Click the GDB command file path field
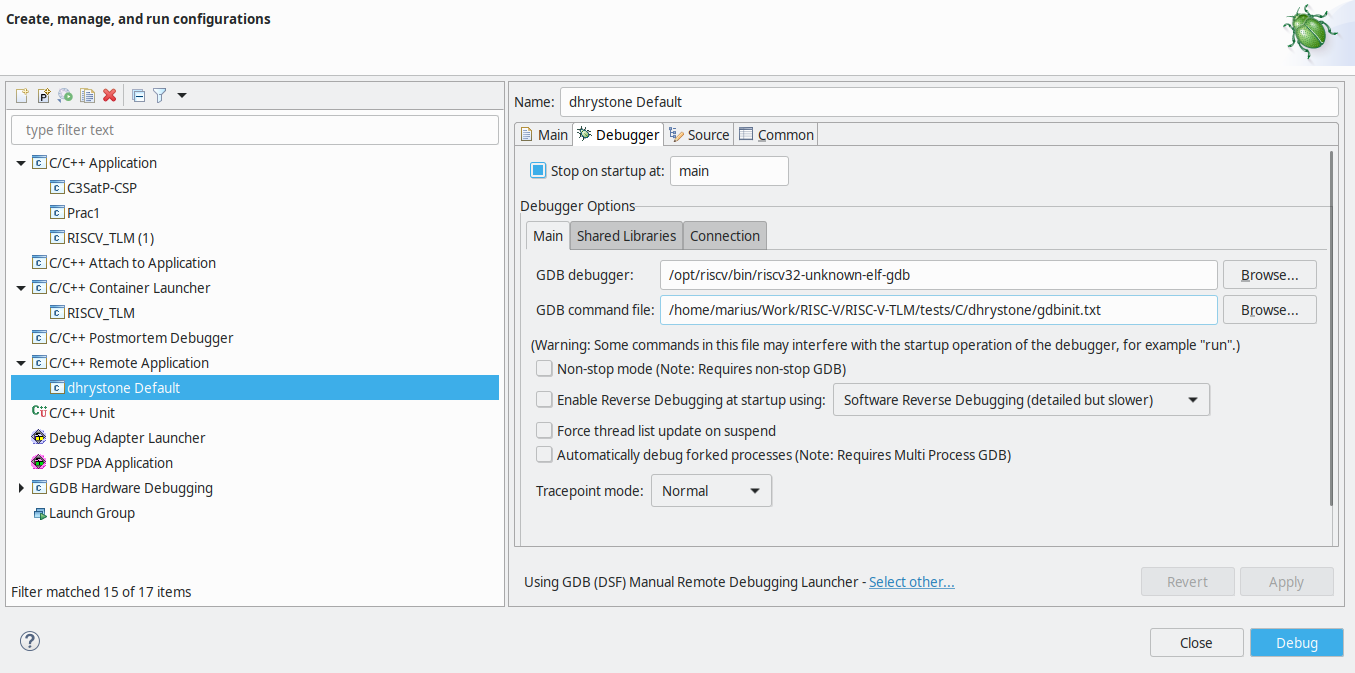Image resolution: width=1355 pixels, height=673 pixels. (938, 310)
